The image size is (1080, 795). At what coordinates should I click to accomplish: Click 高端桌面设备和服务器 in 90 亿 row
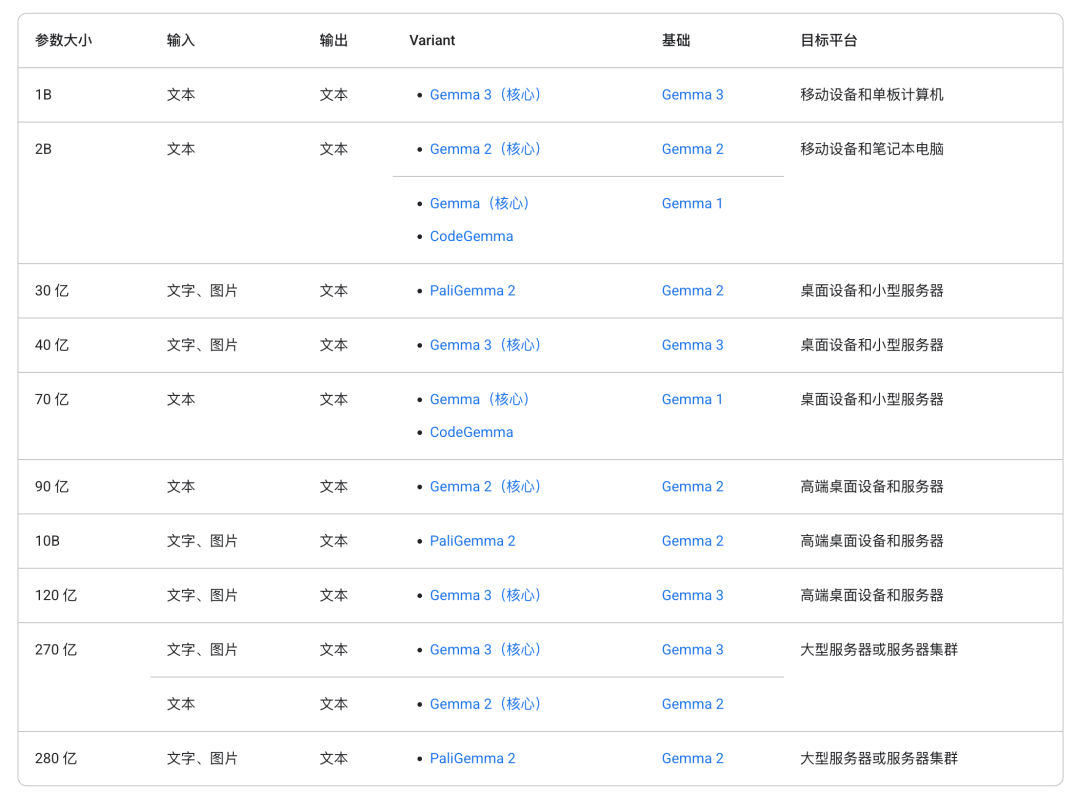tap(872, 486)
